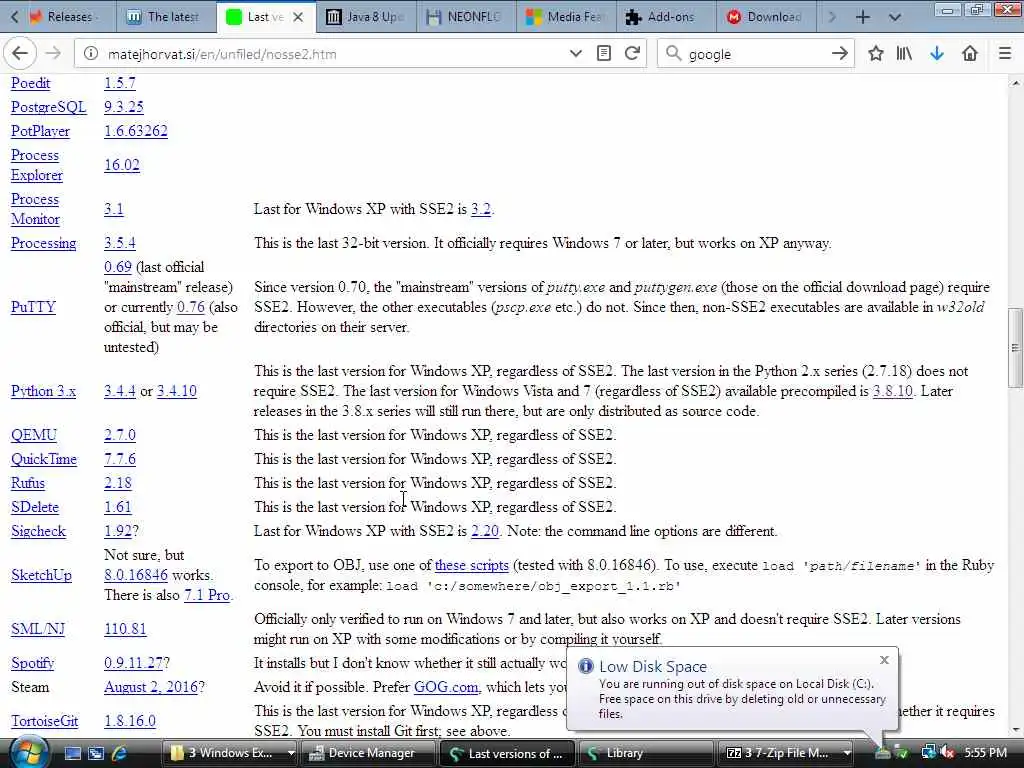Follow the PuTTY link
Screen dimensions: 1024x768
[33, 307]
